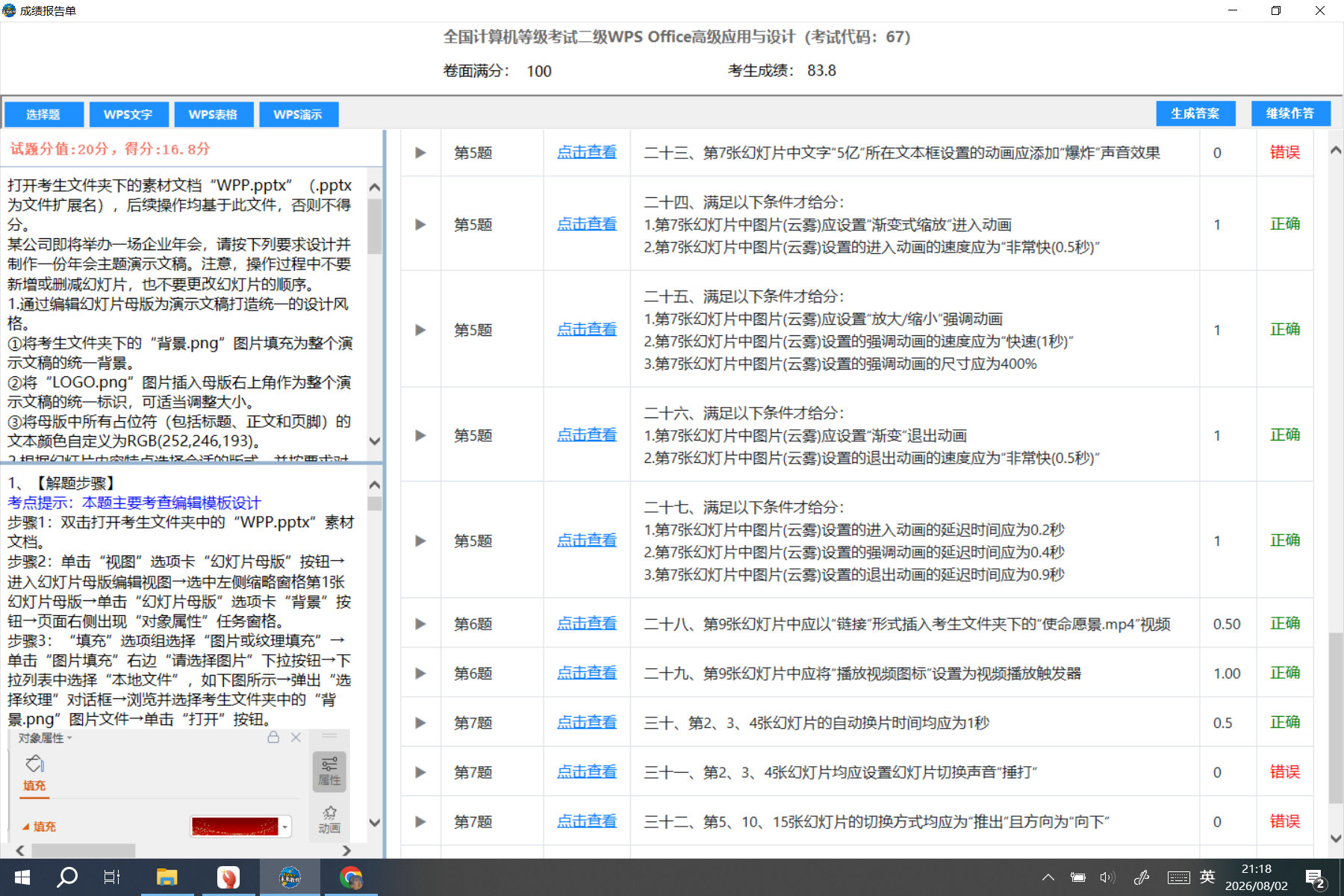The image size is (1344, 896).
Task: Open the WPS表格 tab
Action: tap(213, 114)
